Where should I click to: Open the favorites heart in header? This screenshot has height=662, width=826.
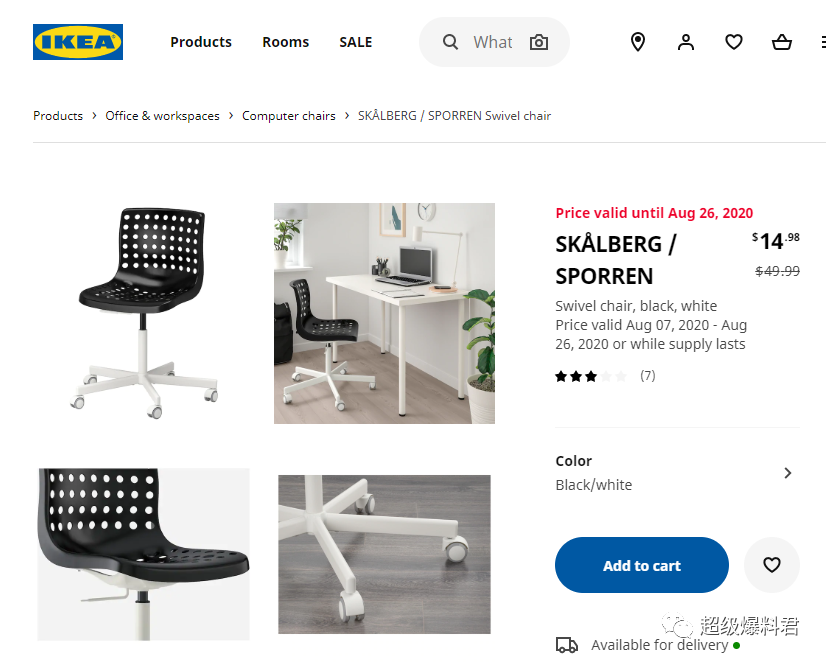pyautogui.click(x=734, y=42)
